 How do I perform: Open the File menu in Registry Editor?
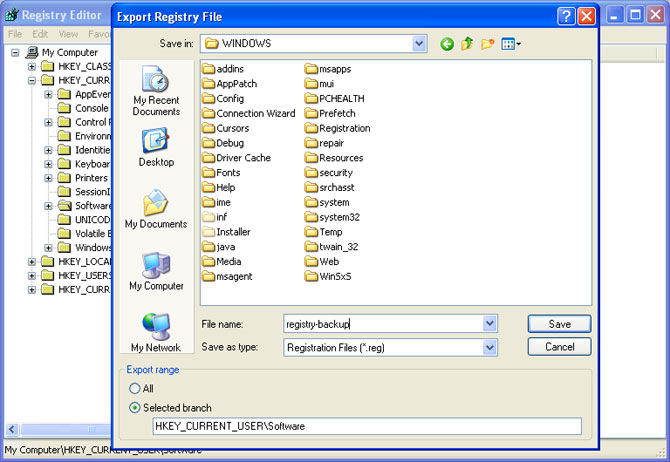coord(15,34)
